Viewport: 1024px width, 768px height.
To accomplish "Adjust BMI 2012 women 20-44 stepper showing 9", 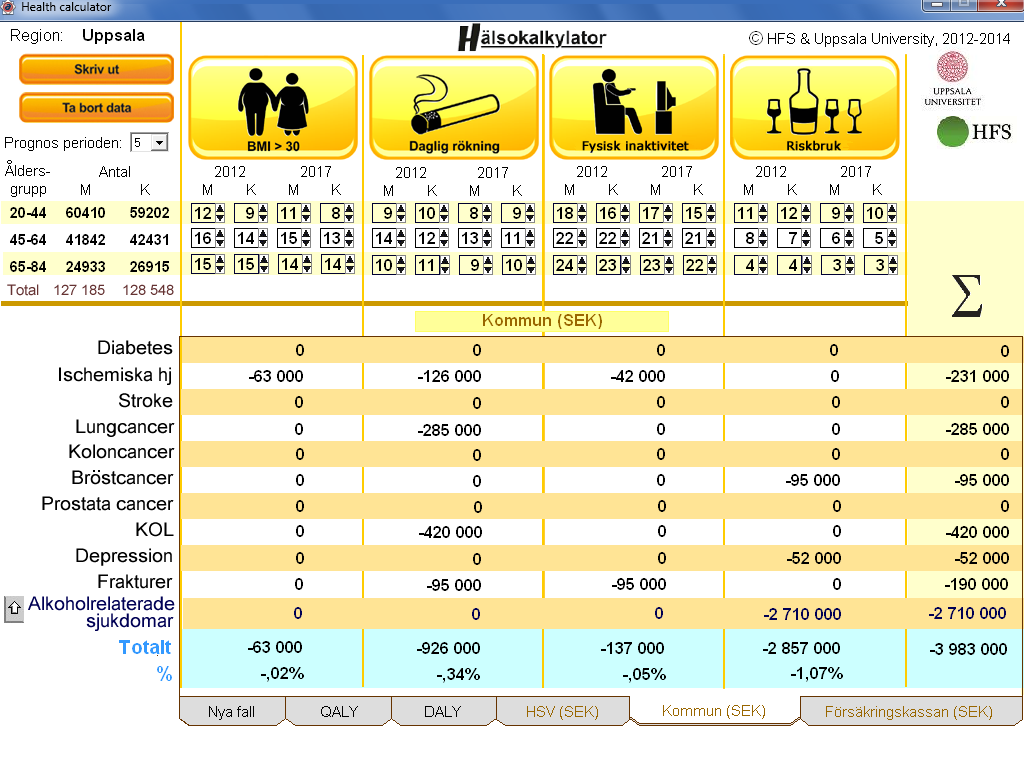I will (x=263, y=213).
